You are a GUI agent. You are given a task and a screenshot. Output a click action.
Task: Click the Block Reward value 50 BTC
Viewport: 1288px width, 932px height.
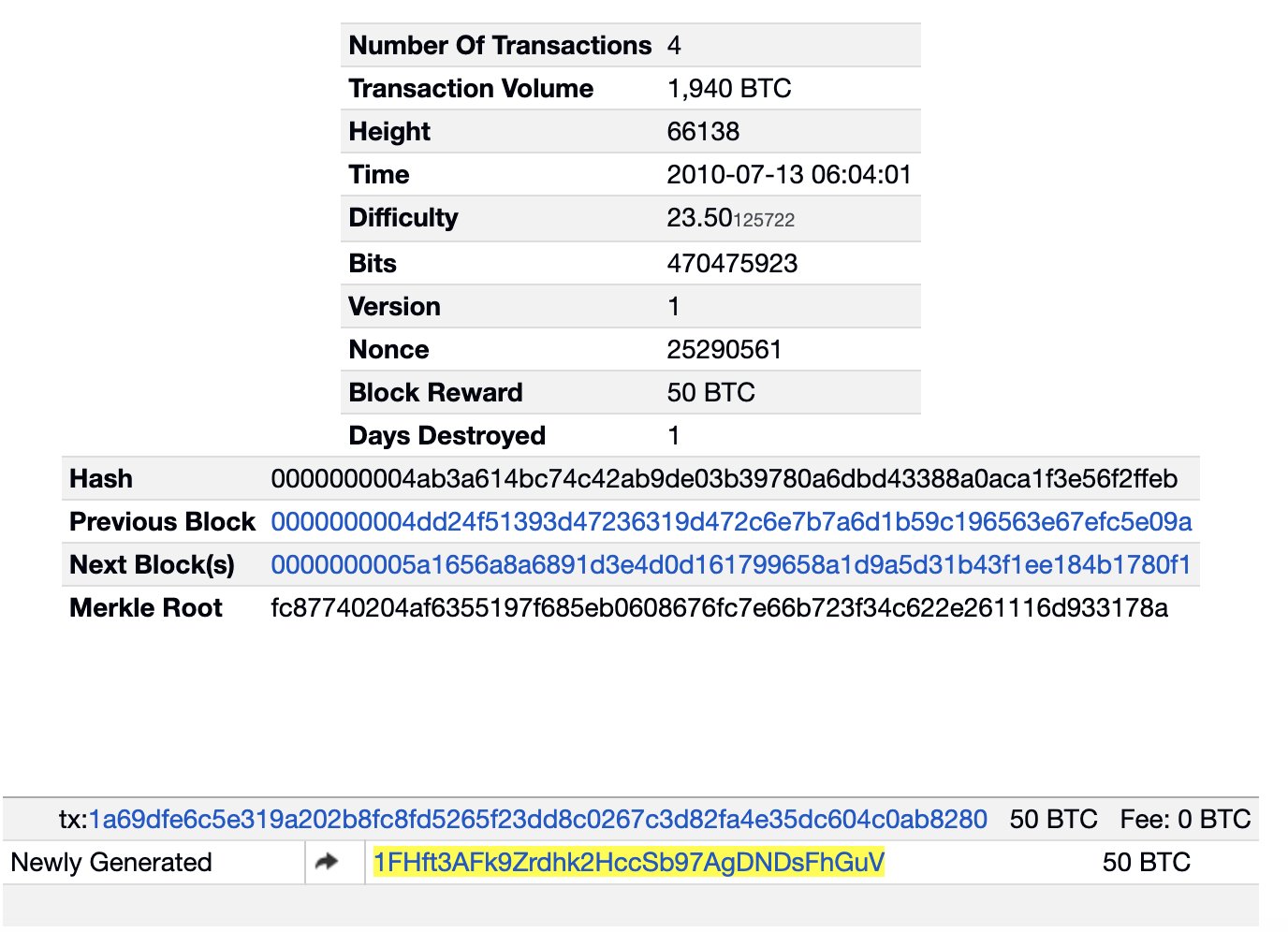click(x=710, y=392)
